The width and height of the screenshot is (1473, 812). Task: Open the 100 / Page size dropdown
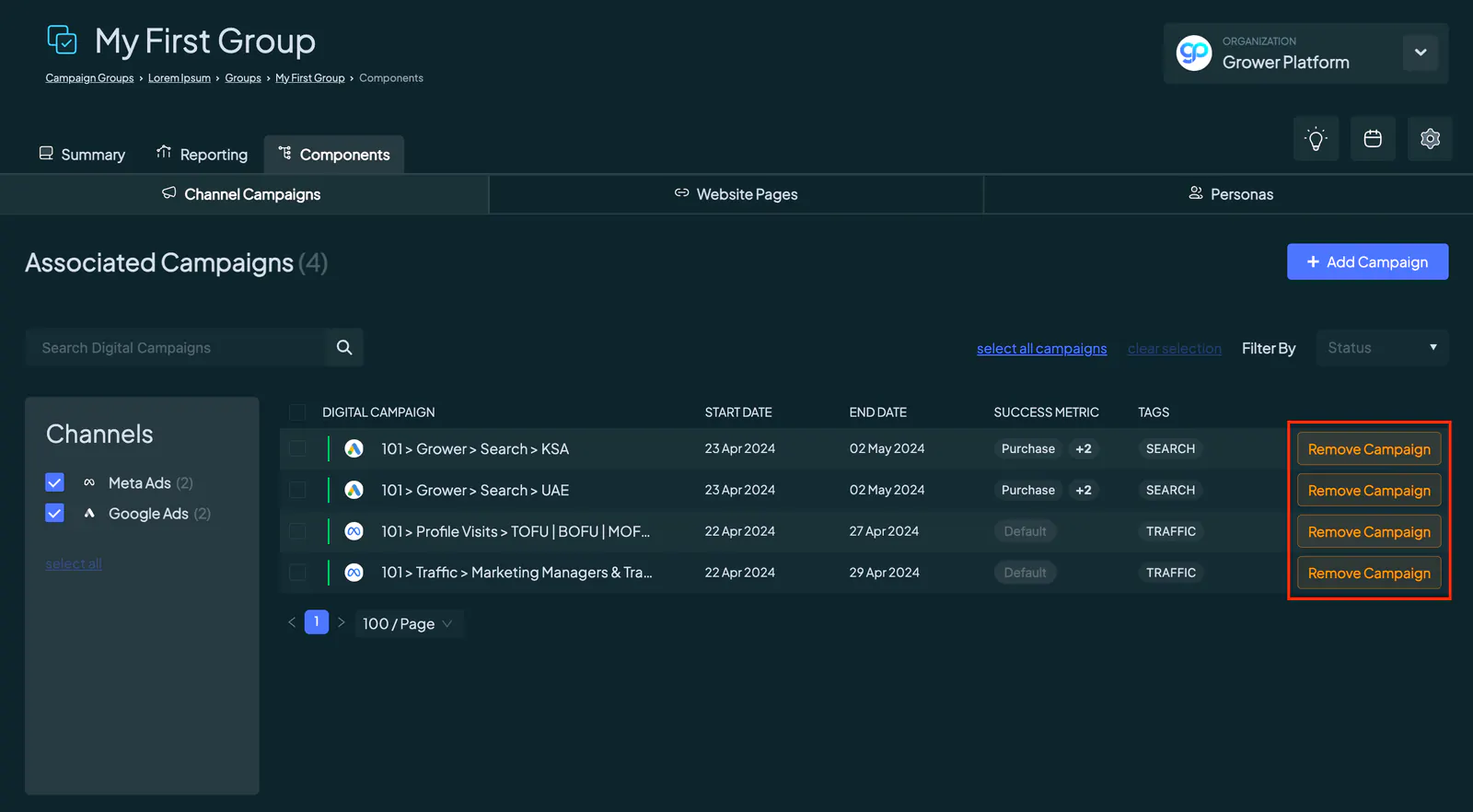(408, 623)
